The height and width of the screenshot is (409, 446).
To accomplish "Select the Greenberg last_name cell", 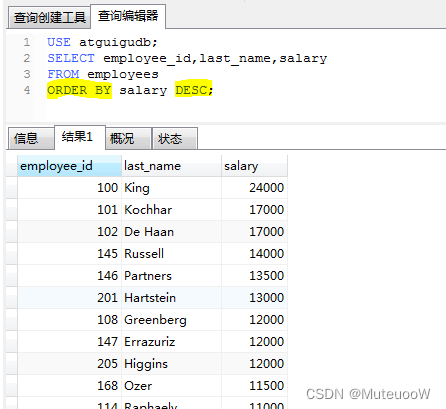I will (x=171, y=320).
